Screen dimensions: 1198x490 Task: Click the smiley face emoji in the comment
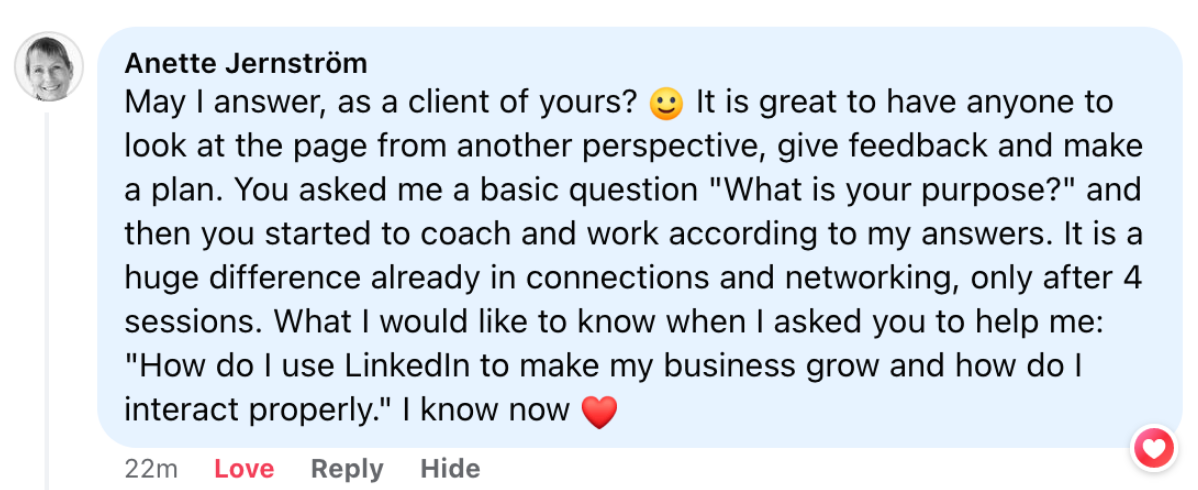pyautogui.click(x=665, y=103)
